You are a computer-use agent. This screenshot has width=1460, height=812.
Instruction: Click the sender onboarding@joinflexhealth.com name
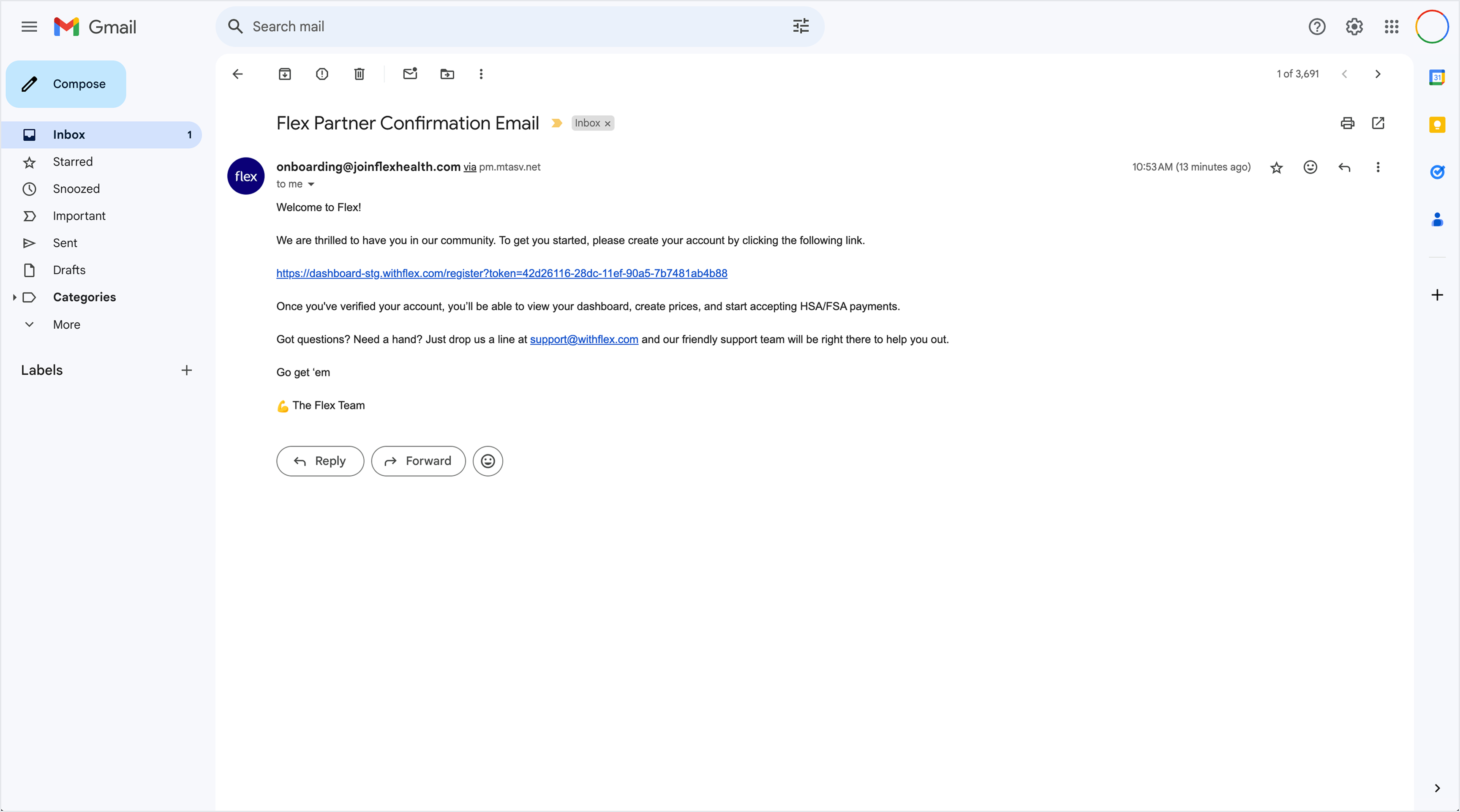pos(368,166)
